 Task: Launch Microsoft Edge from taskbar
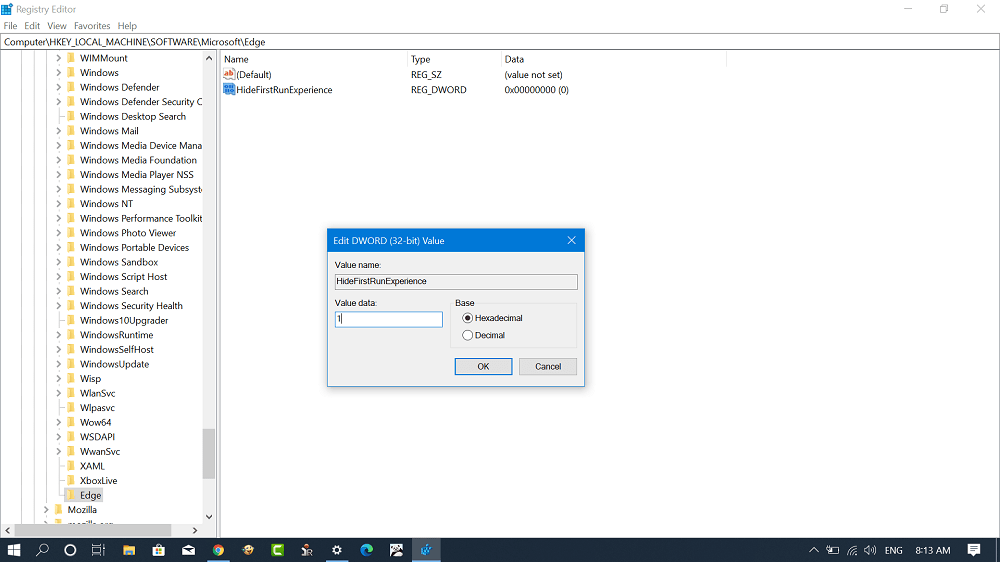[x=367, y=550]
